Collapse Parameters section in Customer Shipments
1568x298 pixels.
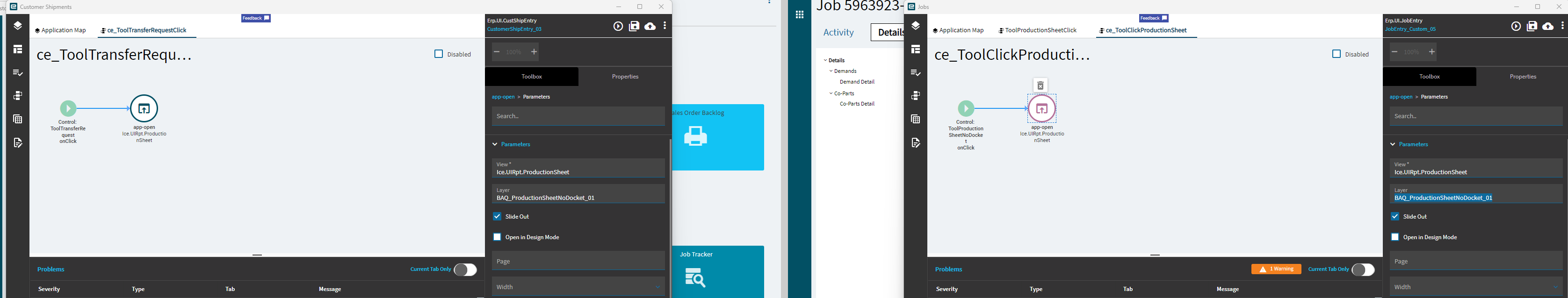pyautogui.click(x=495, y=144)
